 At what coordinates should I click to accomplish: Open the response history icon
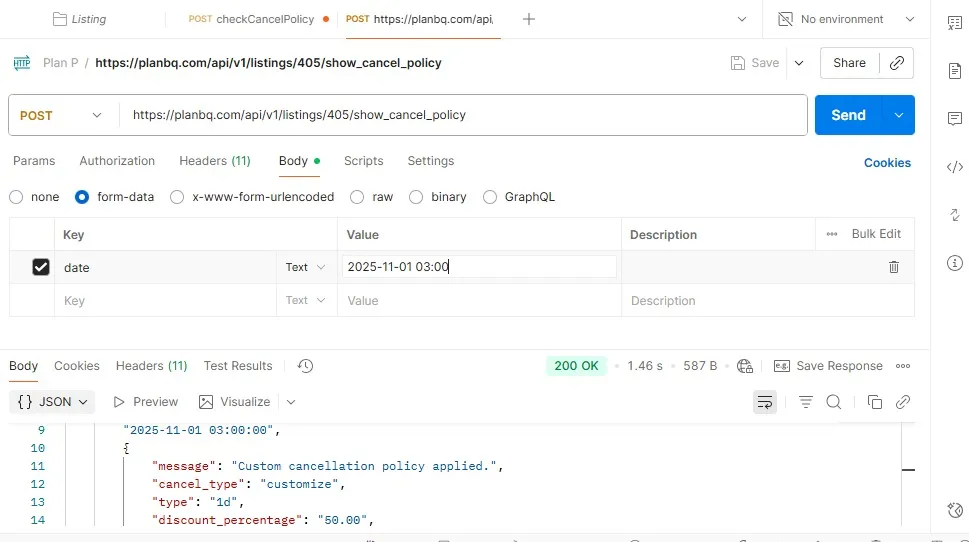pyautogui.click(x=306, y=366)
